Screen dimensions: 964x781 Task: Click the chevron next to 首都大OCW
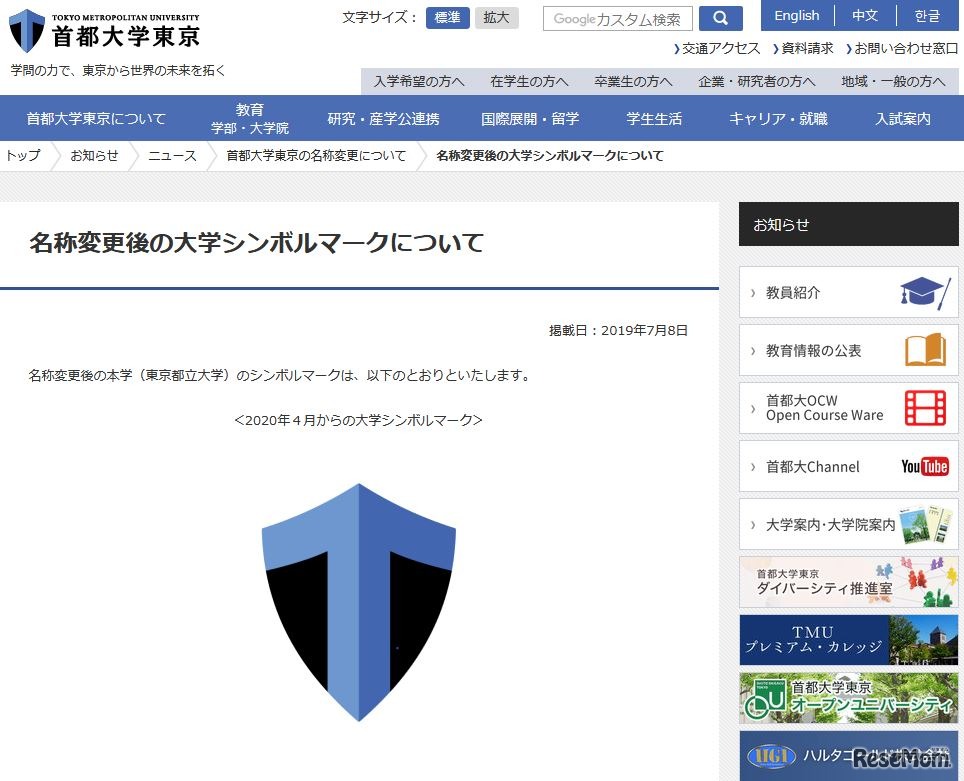753,407
